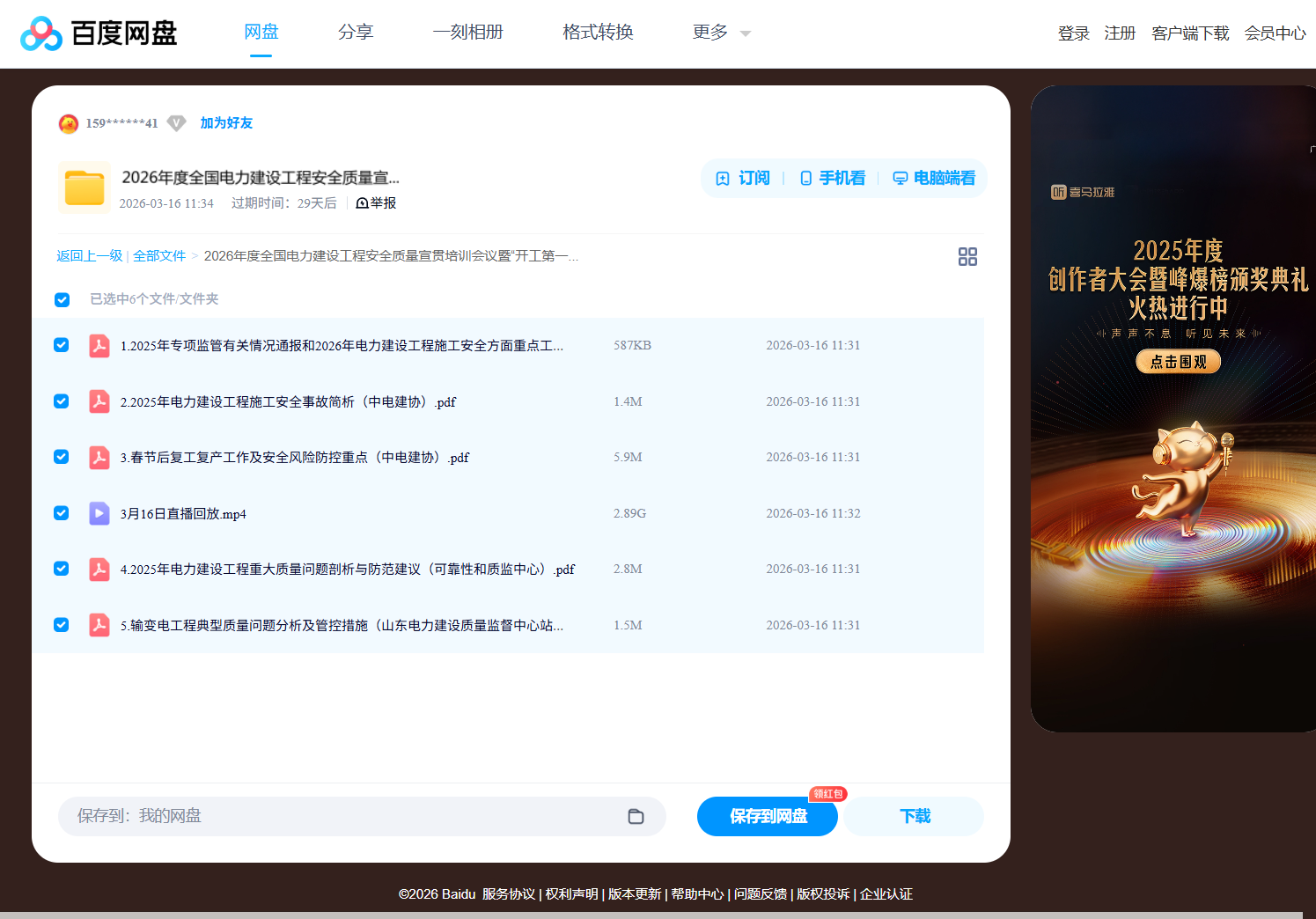This screenshot has width=1316, height=919.
Task: Click the 订阅 subscribe button
Action: point(744,179)
